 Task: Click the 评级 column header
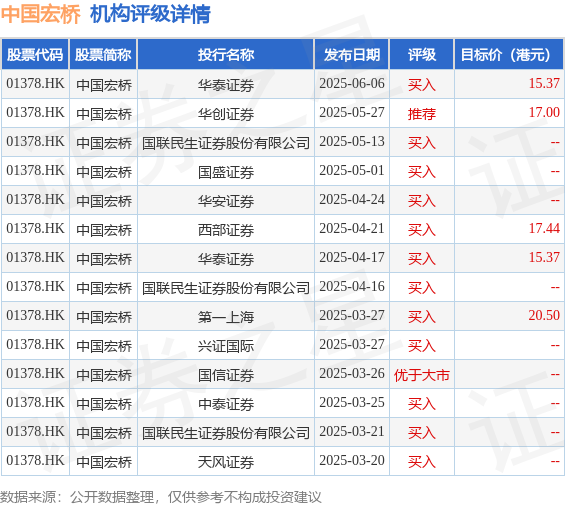(x=422, y=54)
